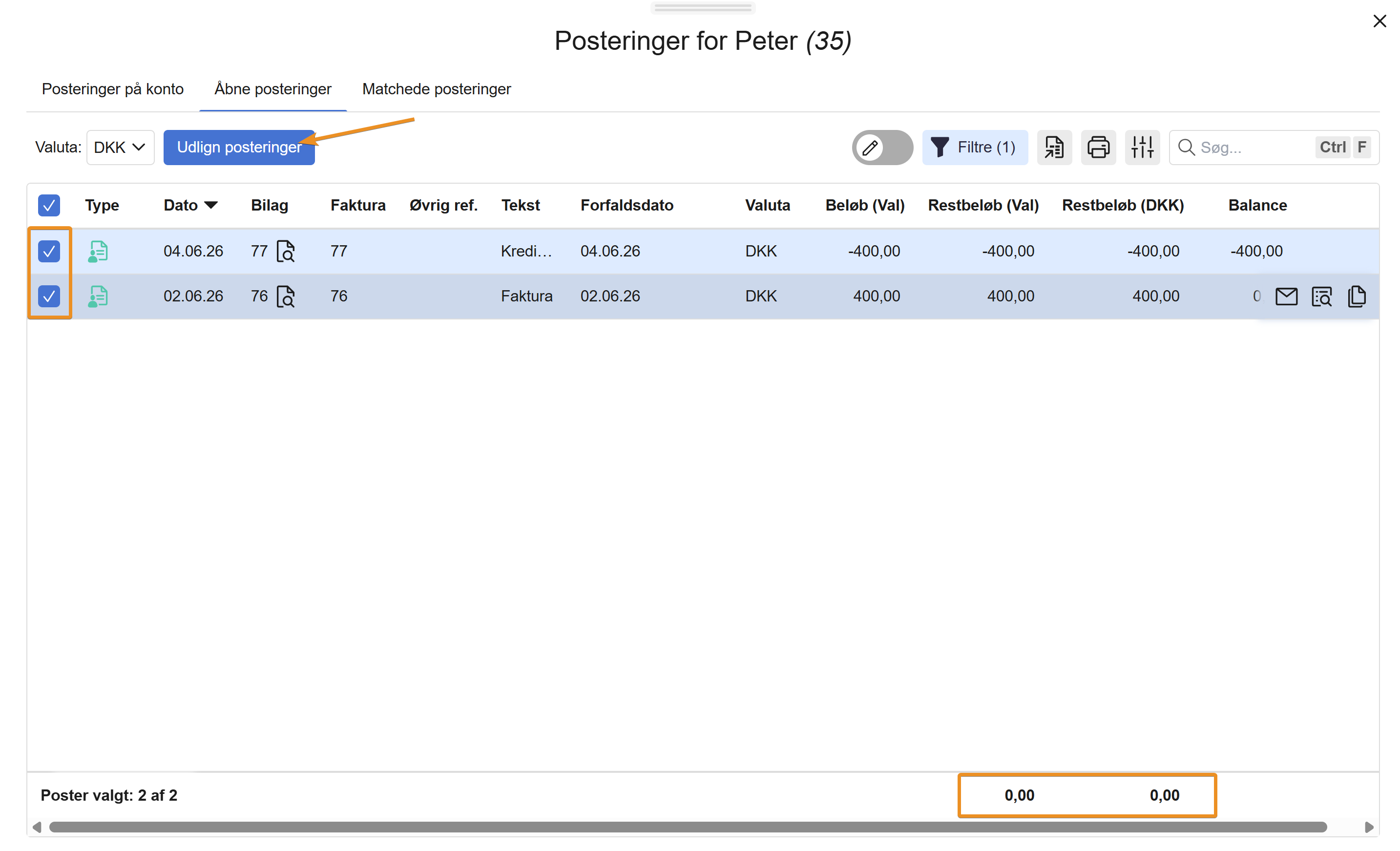1400x851 pixels.
Task: Click the Restbeløb (DKK) column header
Action: (x=1123, y=205)
